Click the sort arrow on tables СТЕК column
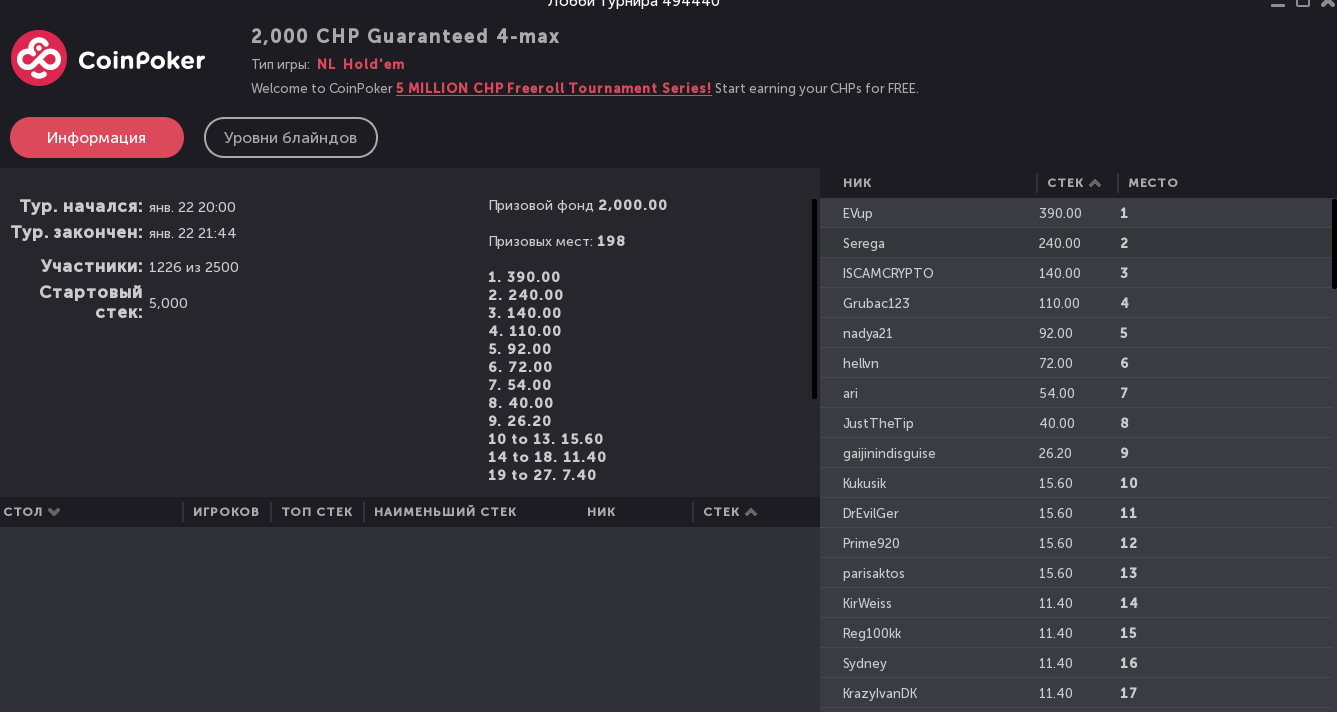 (751, 512)
